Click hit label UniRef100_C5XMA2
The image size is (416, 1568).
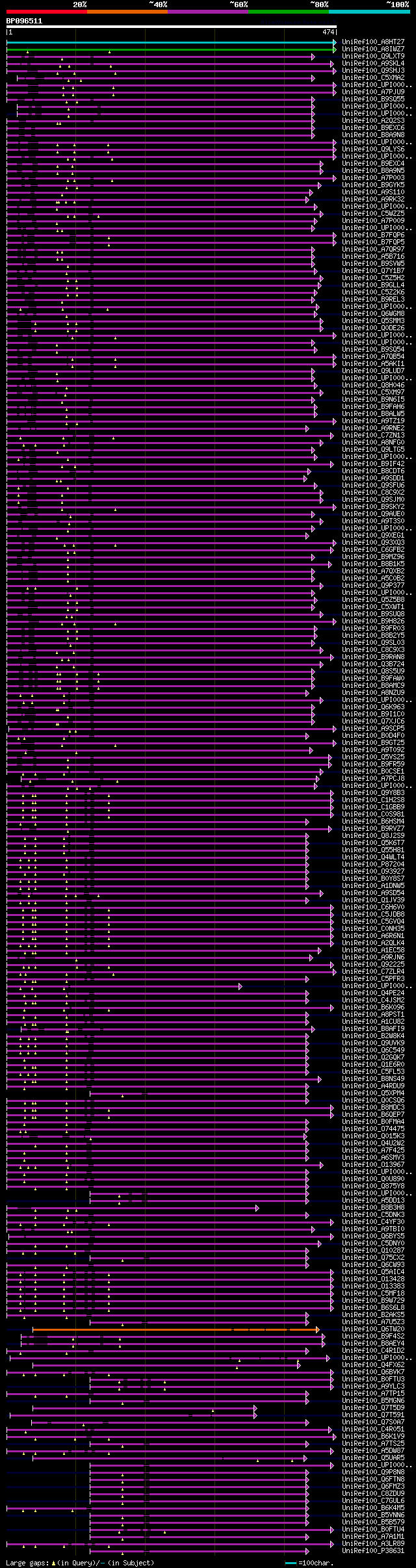(373, 78)
